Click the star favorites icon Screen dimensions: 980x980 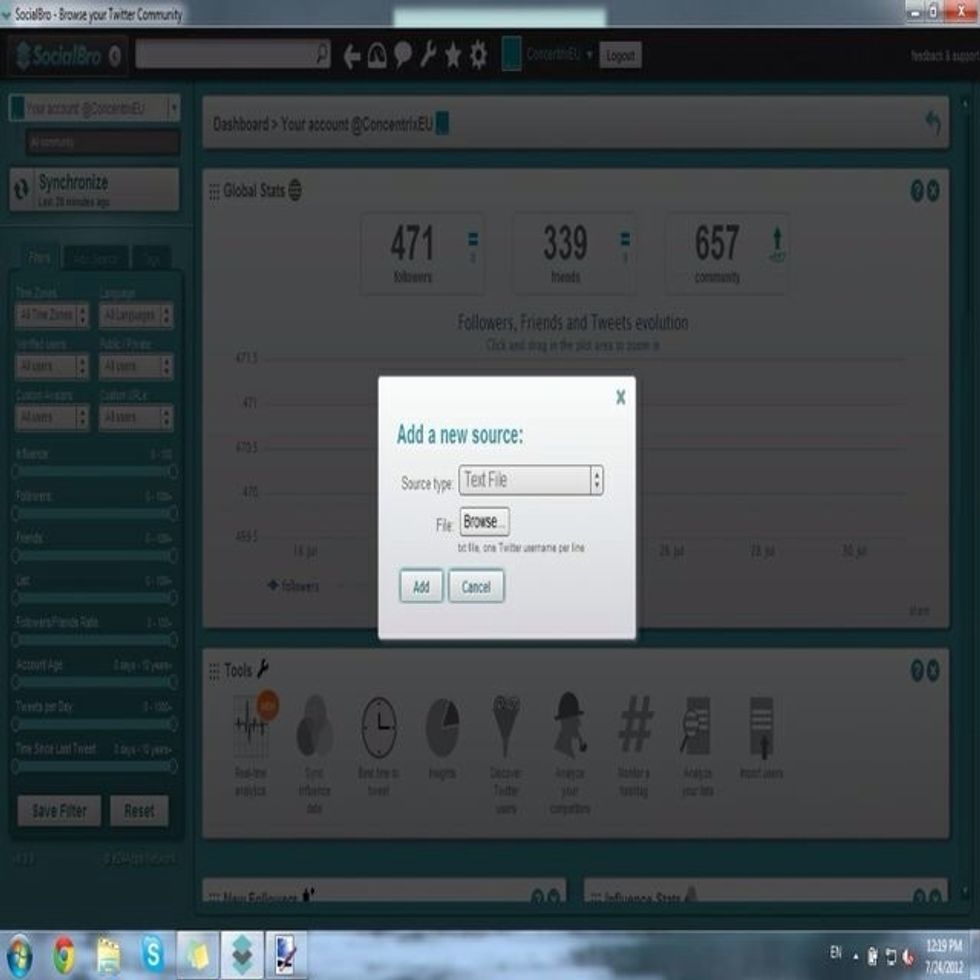point(453,56)
